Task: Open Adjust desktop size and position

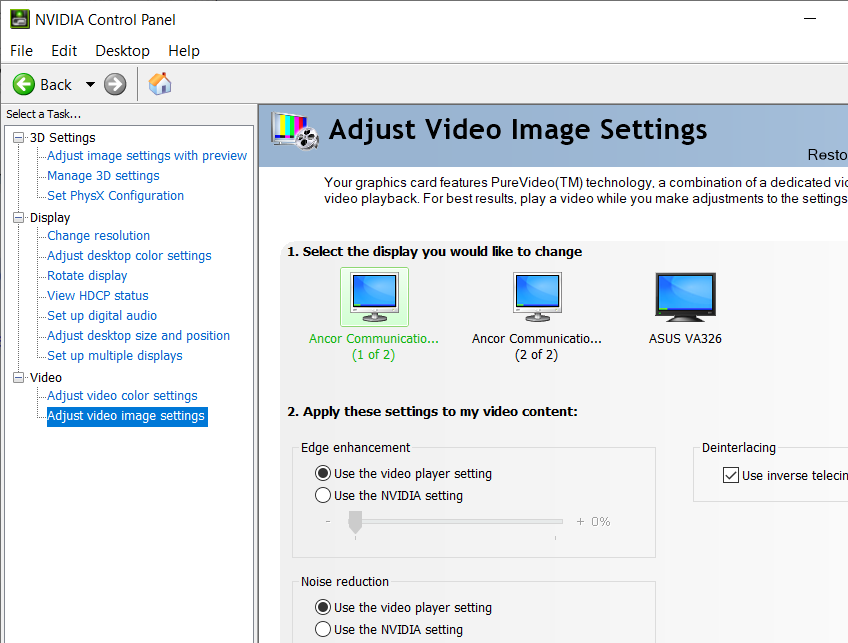Action: click(138, 336)
